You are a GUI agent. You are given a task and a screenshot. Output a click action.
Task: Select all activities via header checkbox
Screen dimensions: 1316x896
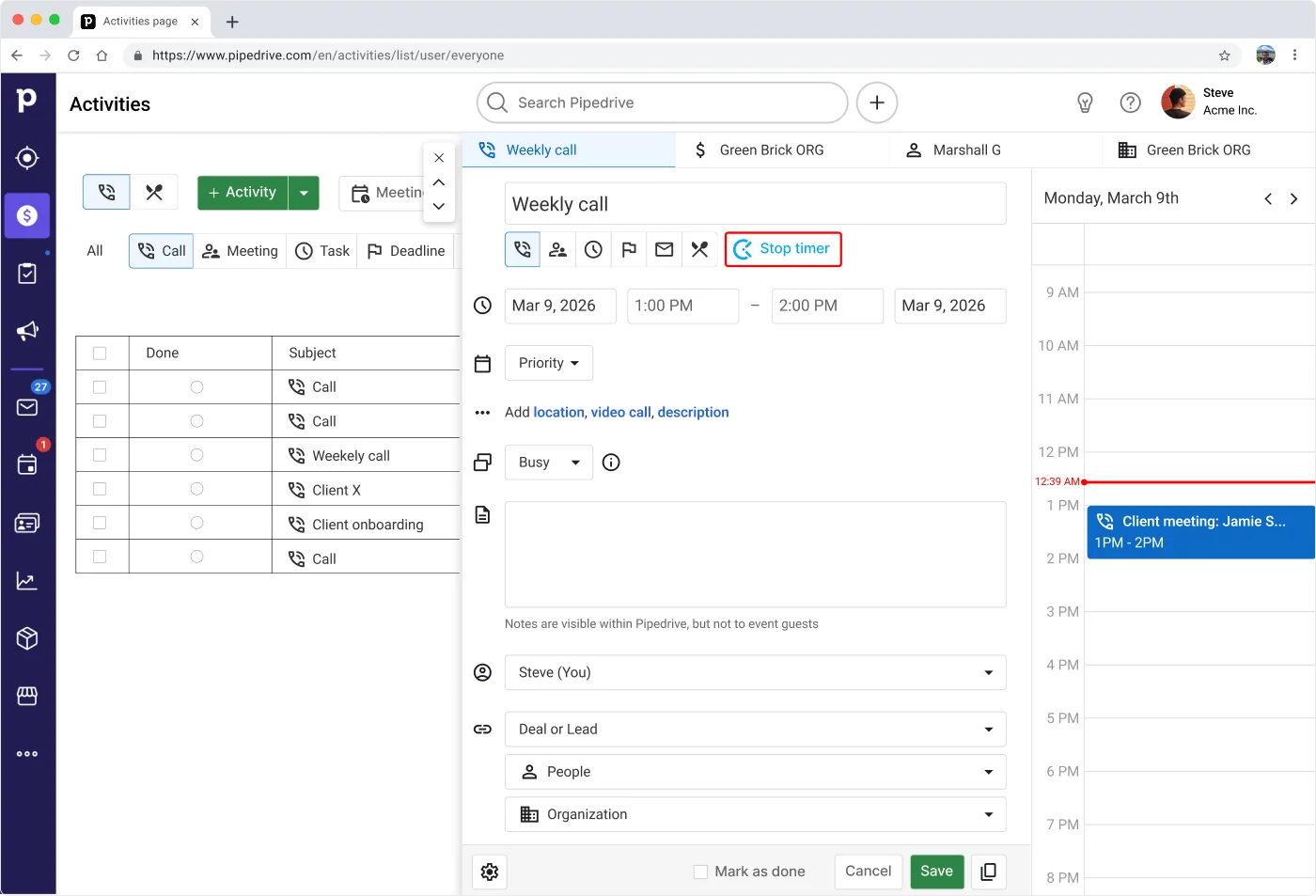click(101, 353)
